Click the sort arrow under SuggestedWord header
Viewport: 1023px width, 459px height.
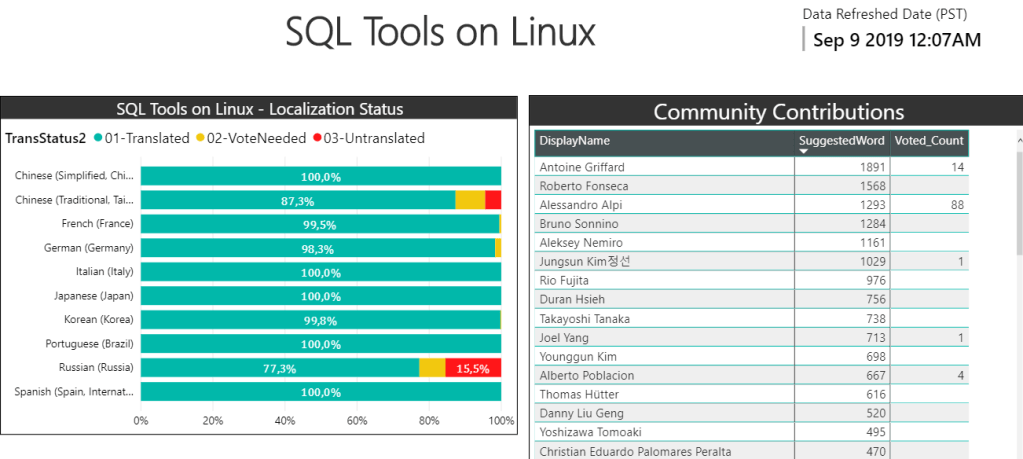click(x=803, y=152)
